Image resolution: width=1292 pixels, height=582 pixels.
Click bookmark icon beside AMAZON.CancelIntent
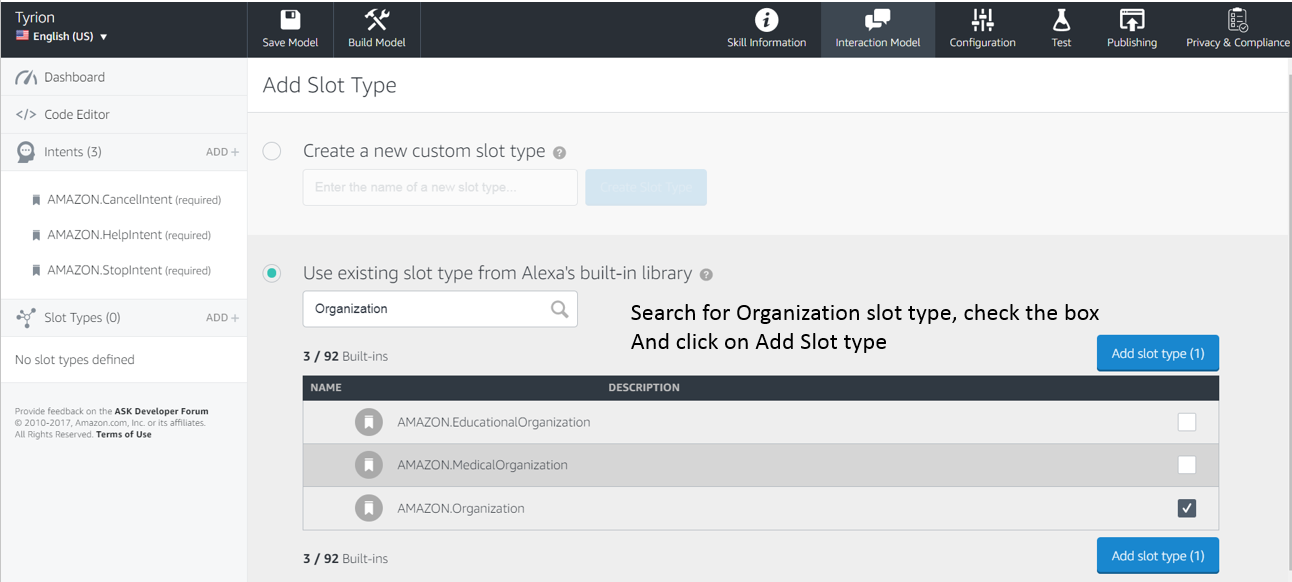pos(37,200)
